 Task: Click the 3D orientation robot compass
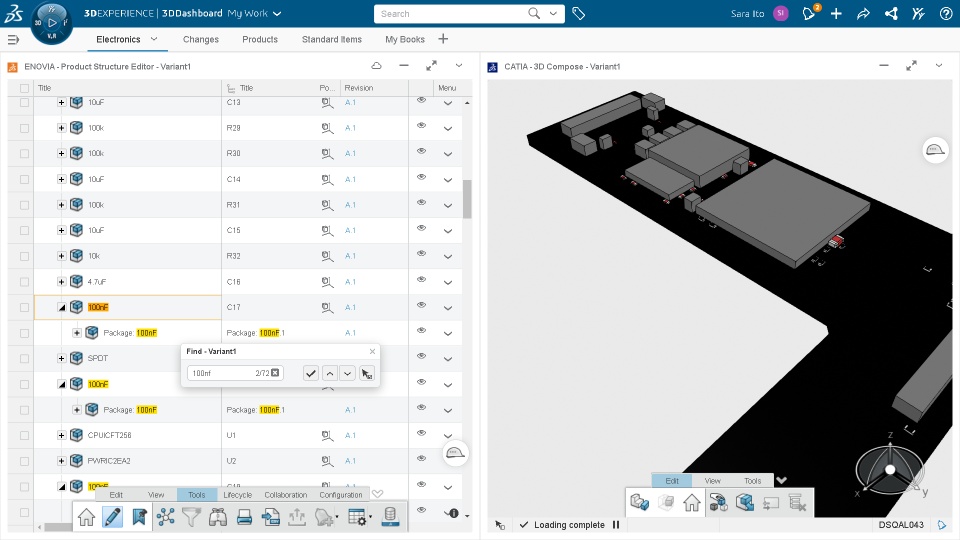click(x=890, y=470)
